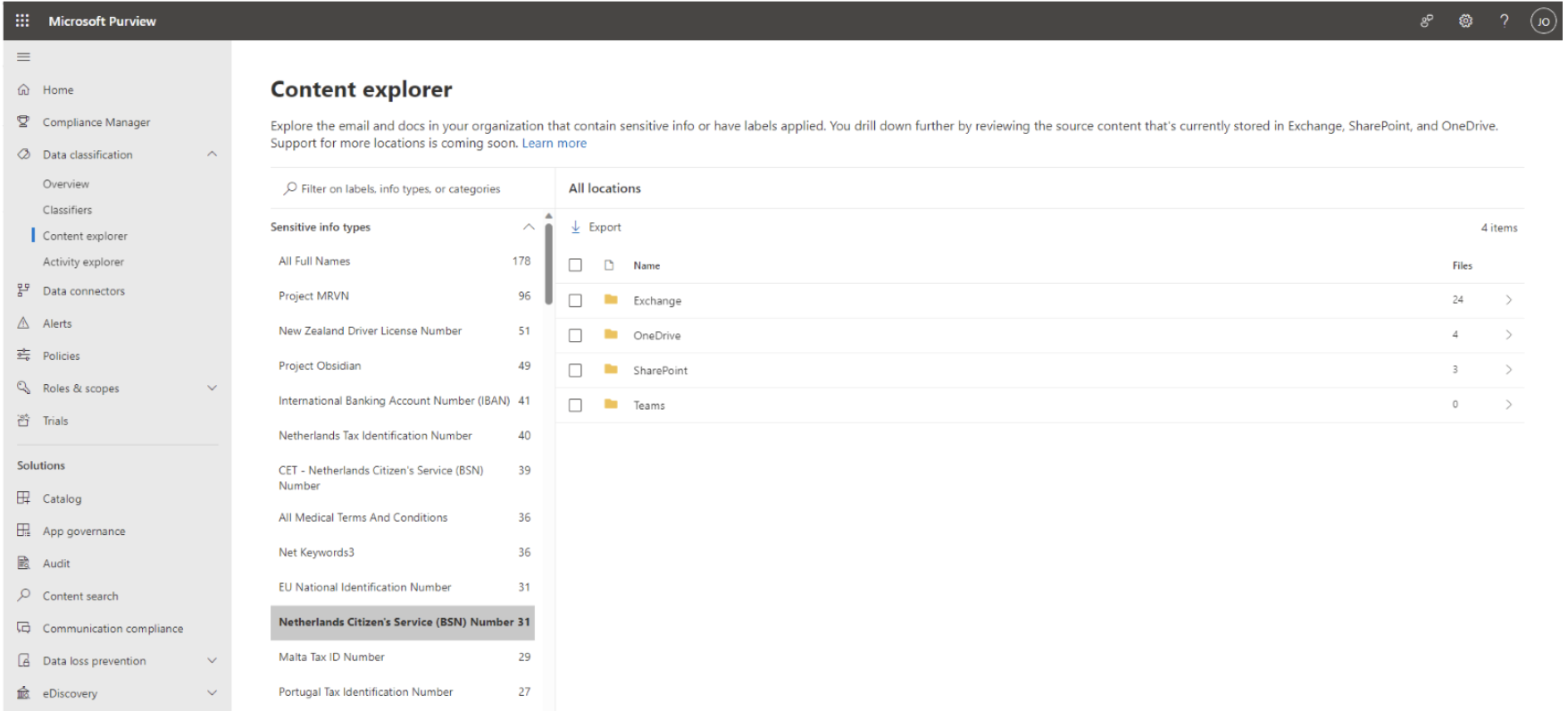Open OneDrive location with its arrow
The image size is (1568, 711).
point(1508,335)
